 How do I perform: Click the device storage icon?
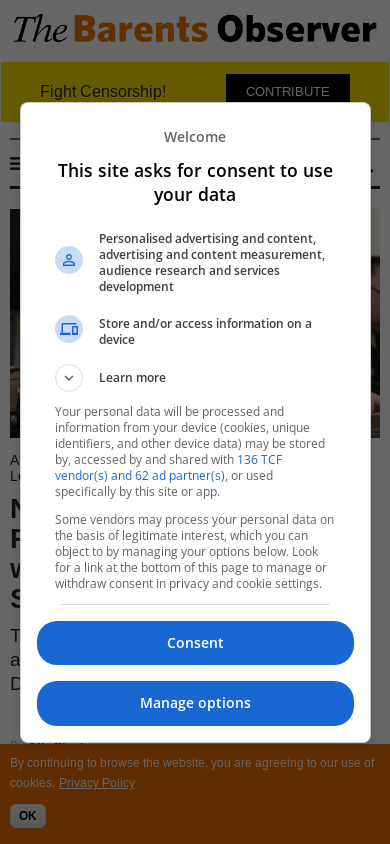(69, 329)
